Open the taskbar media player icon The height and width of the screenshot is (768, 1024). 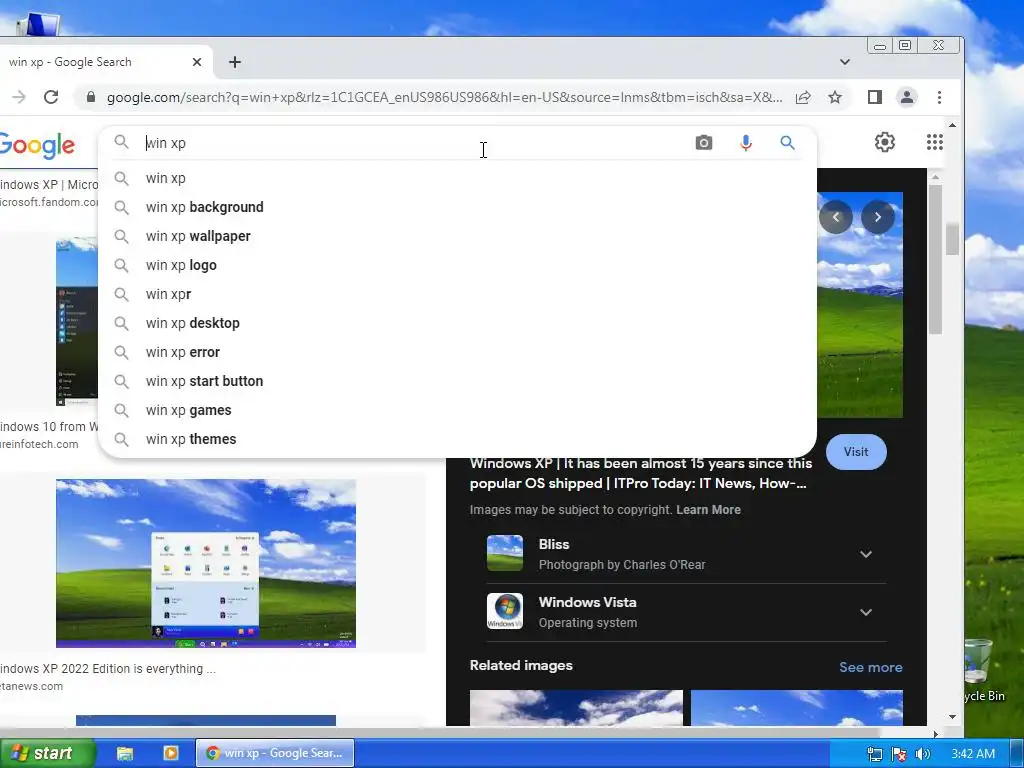[170, 753]
